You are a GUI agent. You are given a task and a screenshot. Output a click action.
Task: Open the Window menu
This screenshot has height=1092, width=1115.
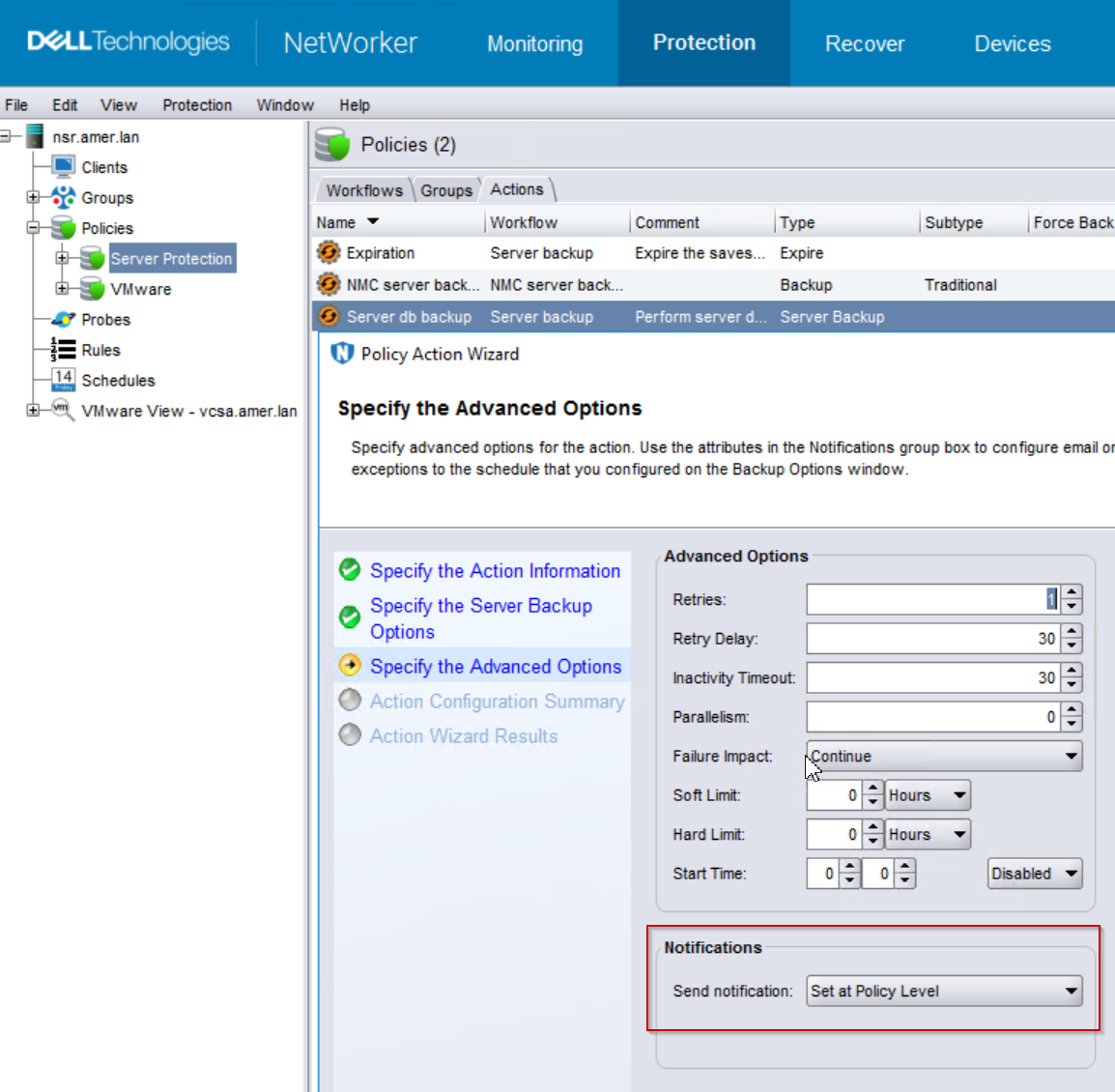pos(284,105)
